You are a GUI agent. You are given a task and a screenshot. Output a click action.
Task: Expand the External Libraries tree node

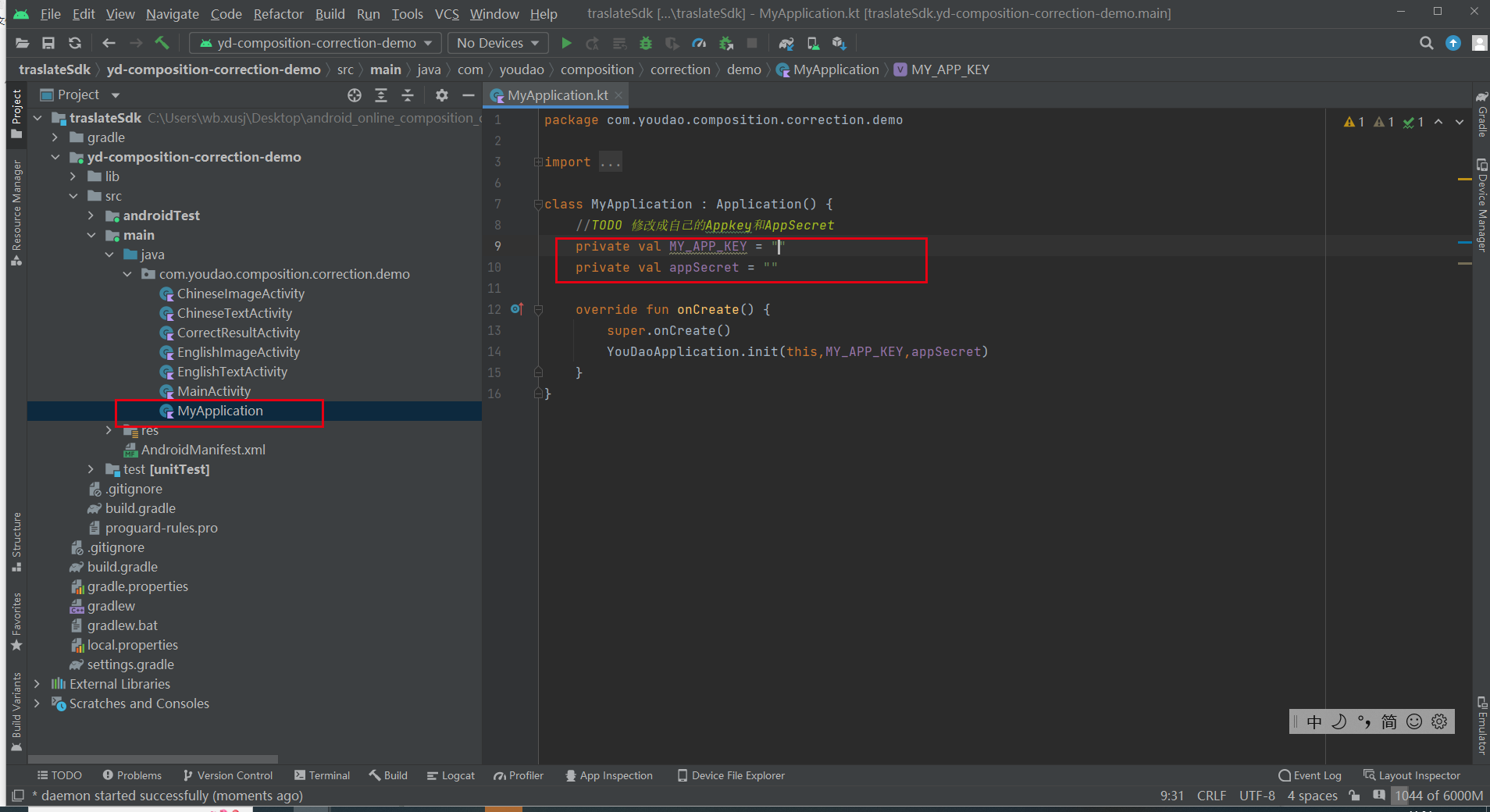coord(37,684)
